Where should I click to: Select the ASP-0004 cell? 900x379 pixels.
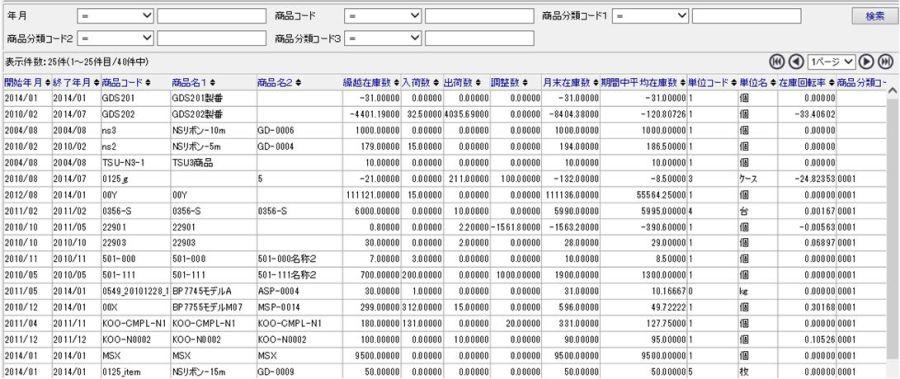click(x=299, y=291)
